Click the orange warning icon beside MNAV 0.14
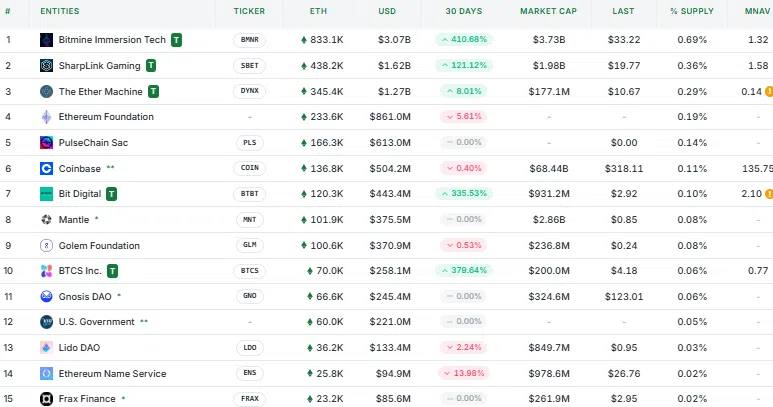The width and height of the screenshot is (773, 407). click(x=769, y=92)
